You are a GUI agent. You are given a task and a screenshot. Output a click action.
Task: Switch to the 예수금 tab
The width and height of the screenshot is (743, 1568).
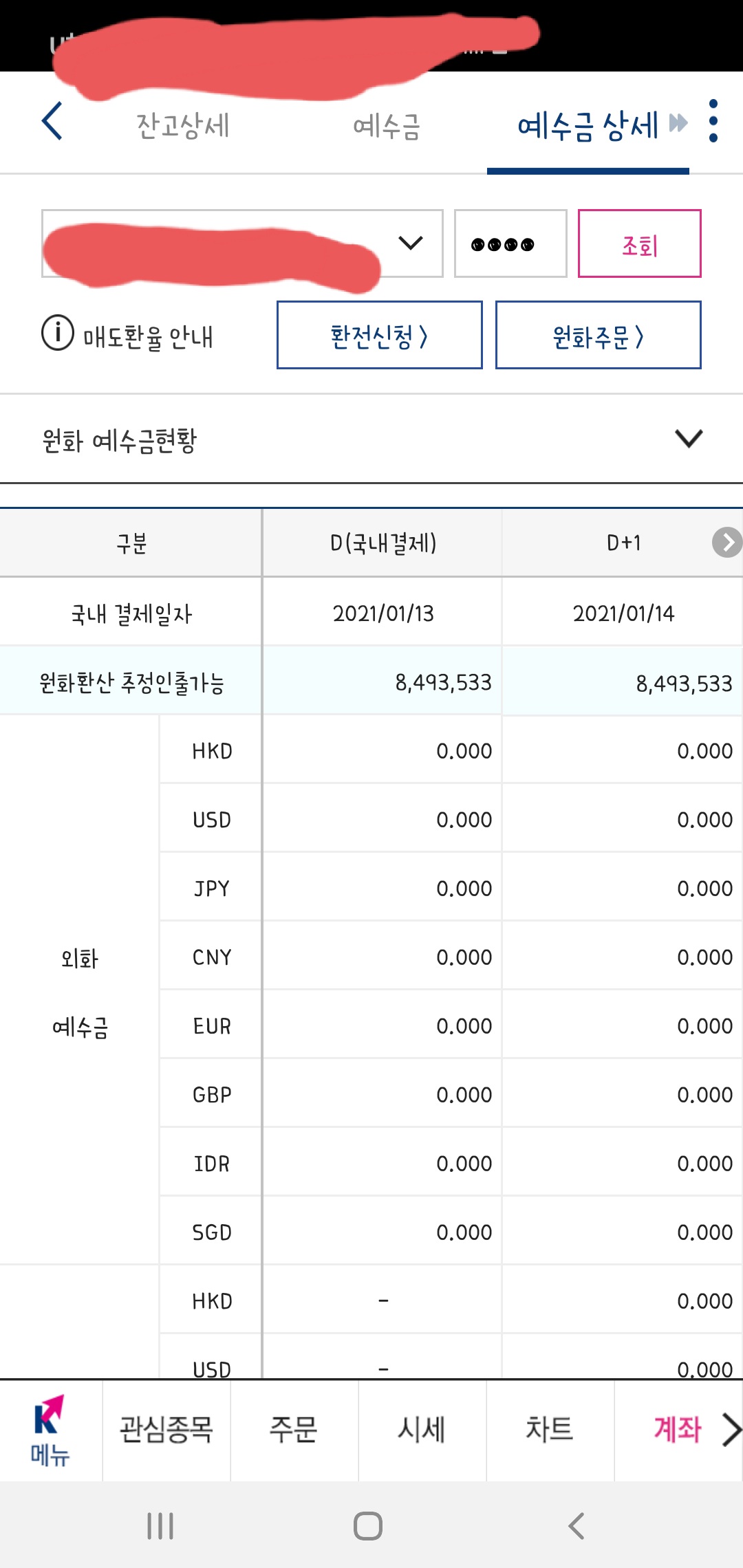(x=387, y=126)
